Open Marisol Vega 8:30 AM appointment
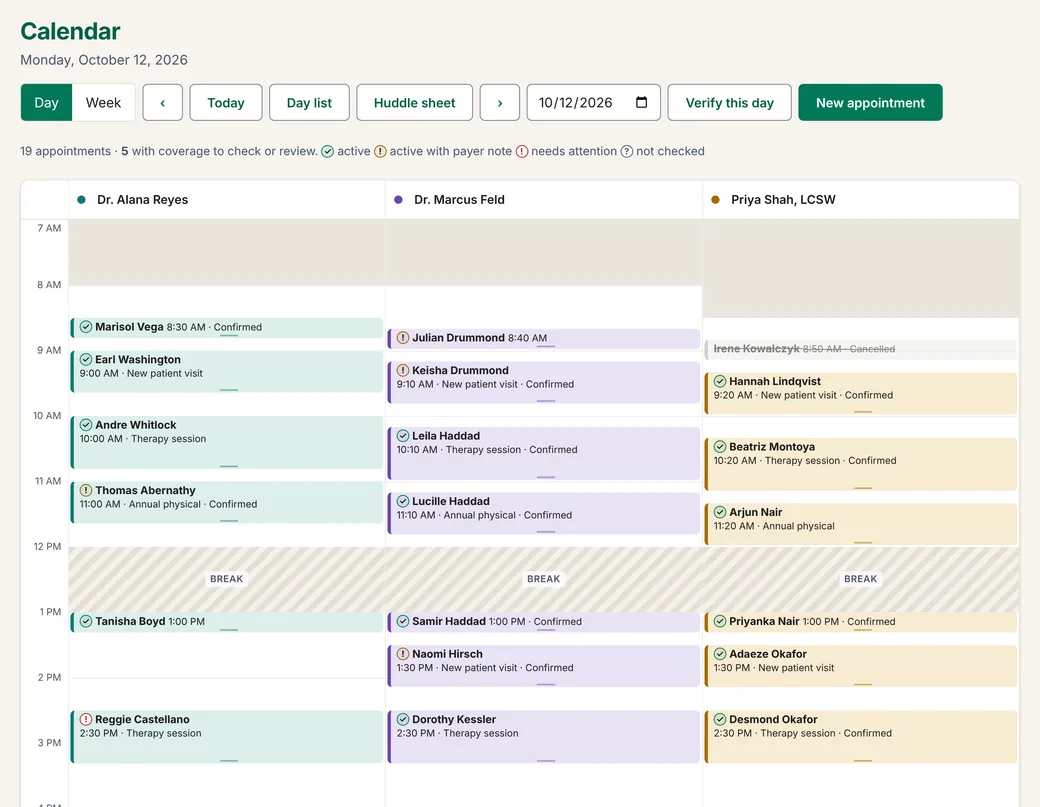Viewport: 1040px width, 807px height. click(227, 328)
